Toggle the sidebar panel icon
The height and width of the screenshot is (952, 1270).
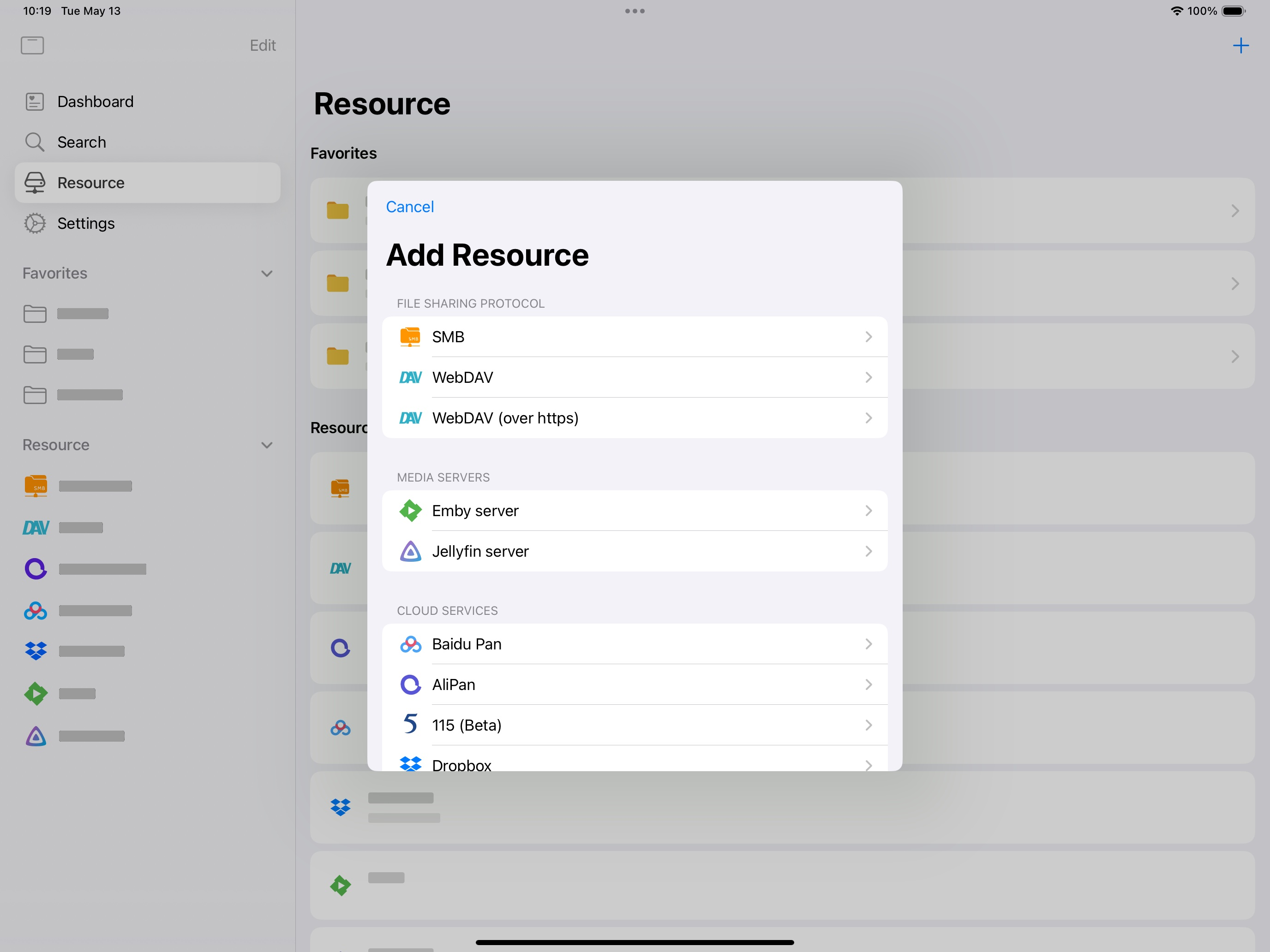coord(32,45)
